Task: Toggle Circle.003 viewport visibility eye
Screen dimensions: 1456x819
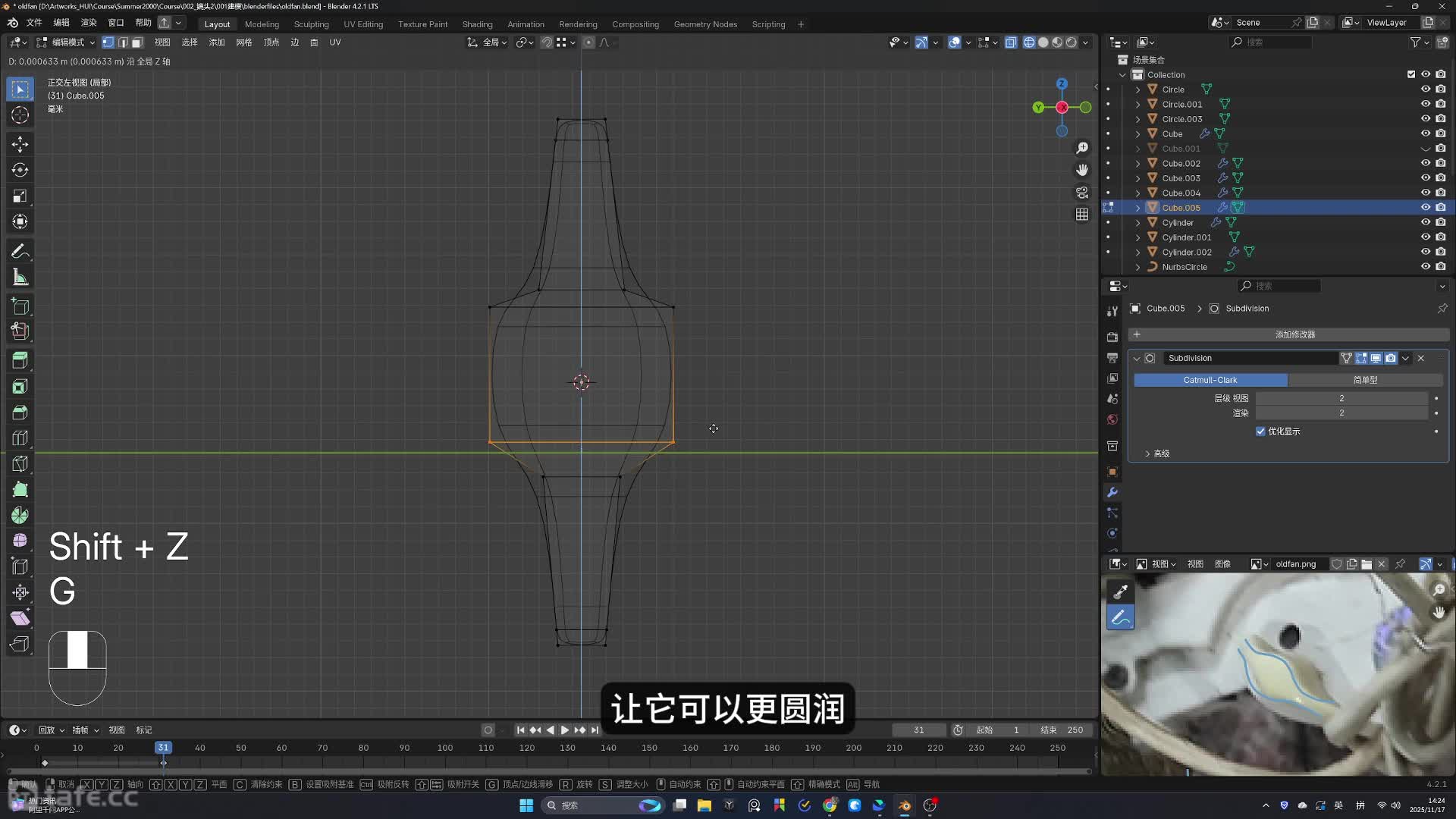Action: point(1425,119)
